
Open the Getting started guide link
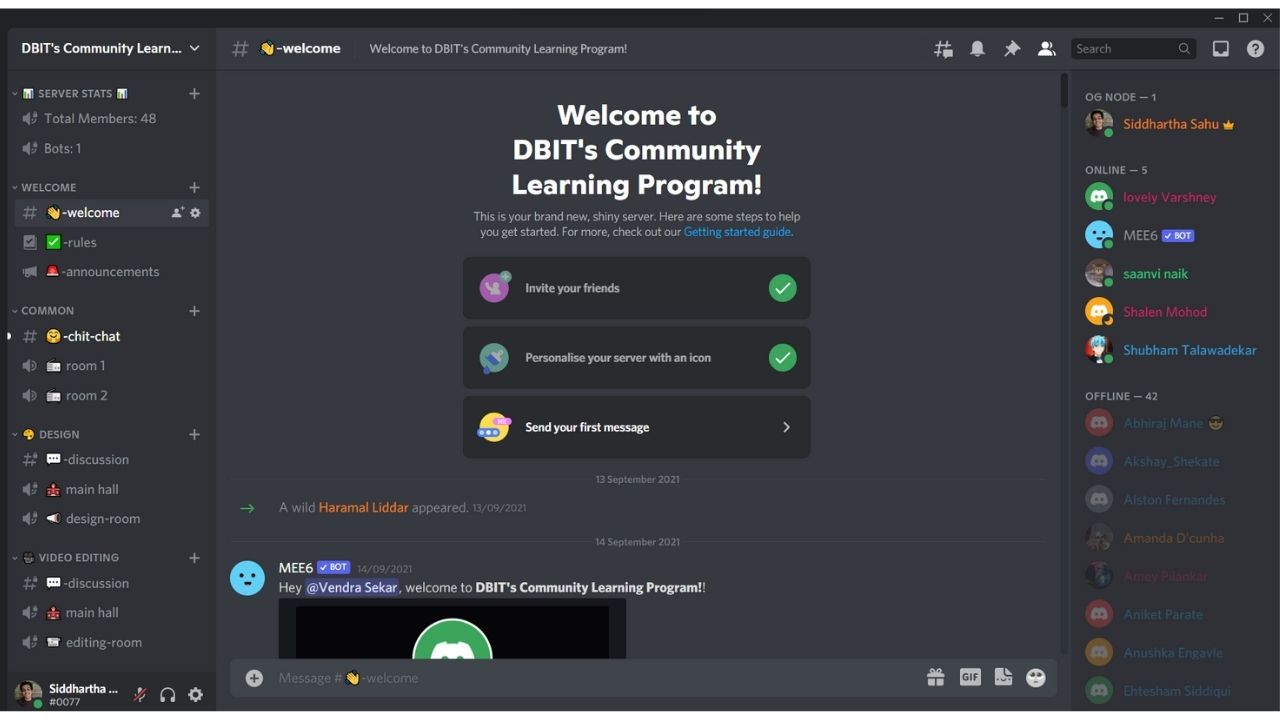[x=738, y=232]
